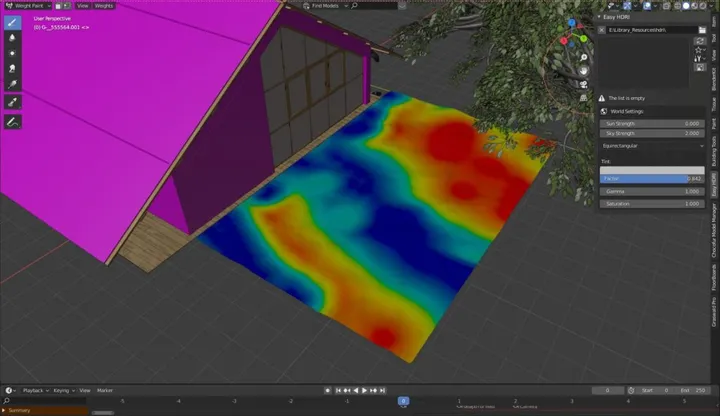This screenshot has width=720, height=416.
Task: Select the Blur weight paint tool
Action: pos(12,38)
